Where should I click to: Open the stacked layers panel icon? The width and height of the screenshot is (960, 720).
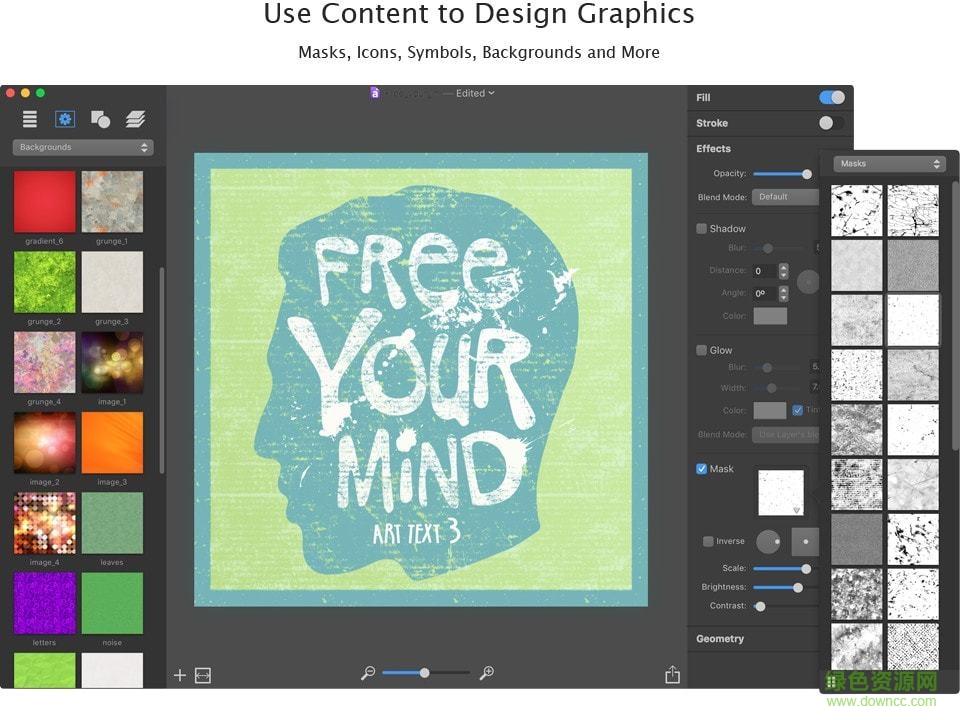135,119
